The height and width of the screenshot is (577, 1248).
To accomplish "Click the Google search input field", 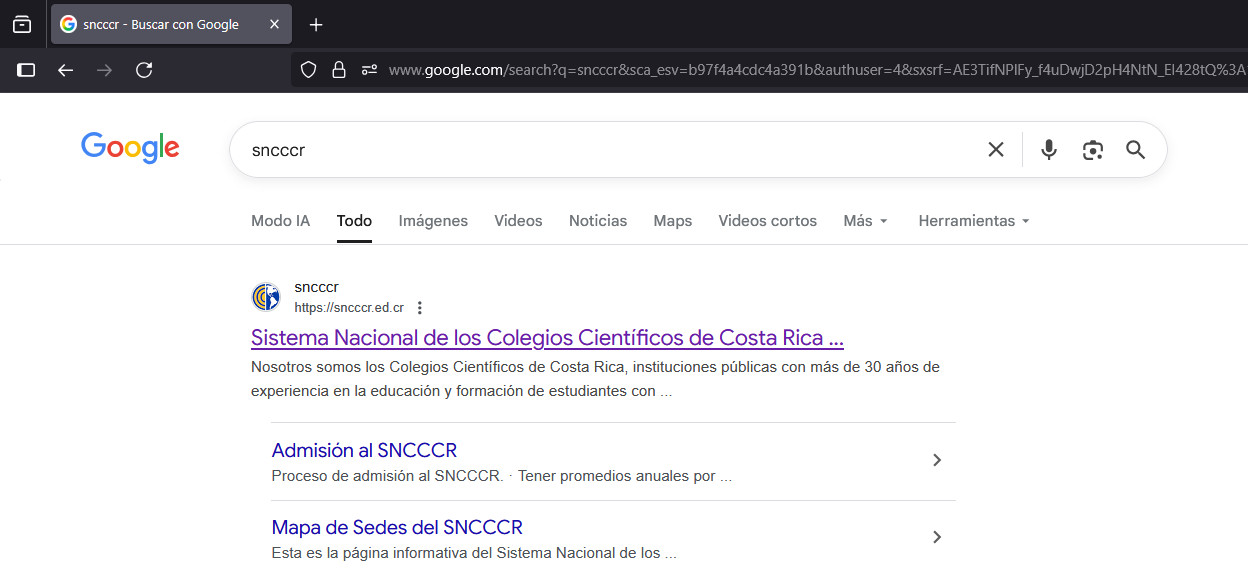I will (x=600, y=150).
